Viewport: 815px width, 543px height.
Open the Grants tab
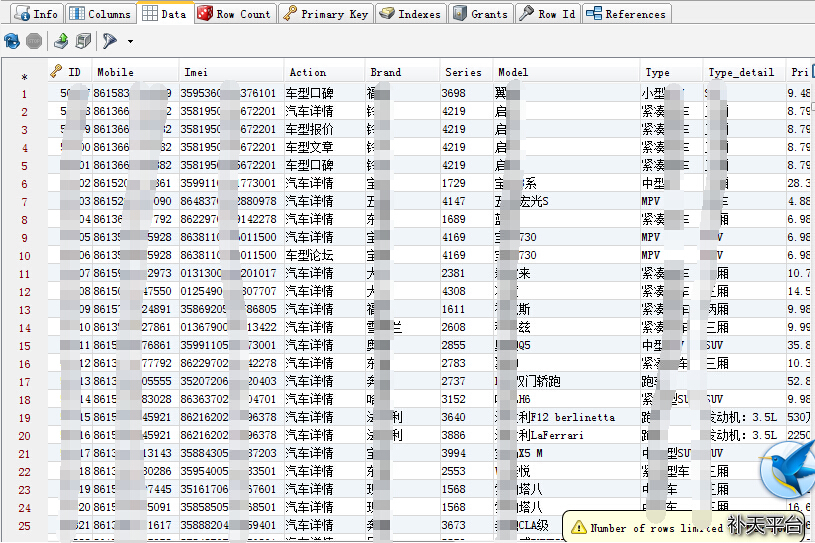(x=480, y=14)
